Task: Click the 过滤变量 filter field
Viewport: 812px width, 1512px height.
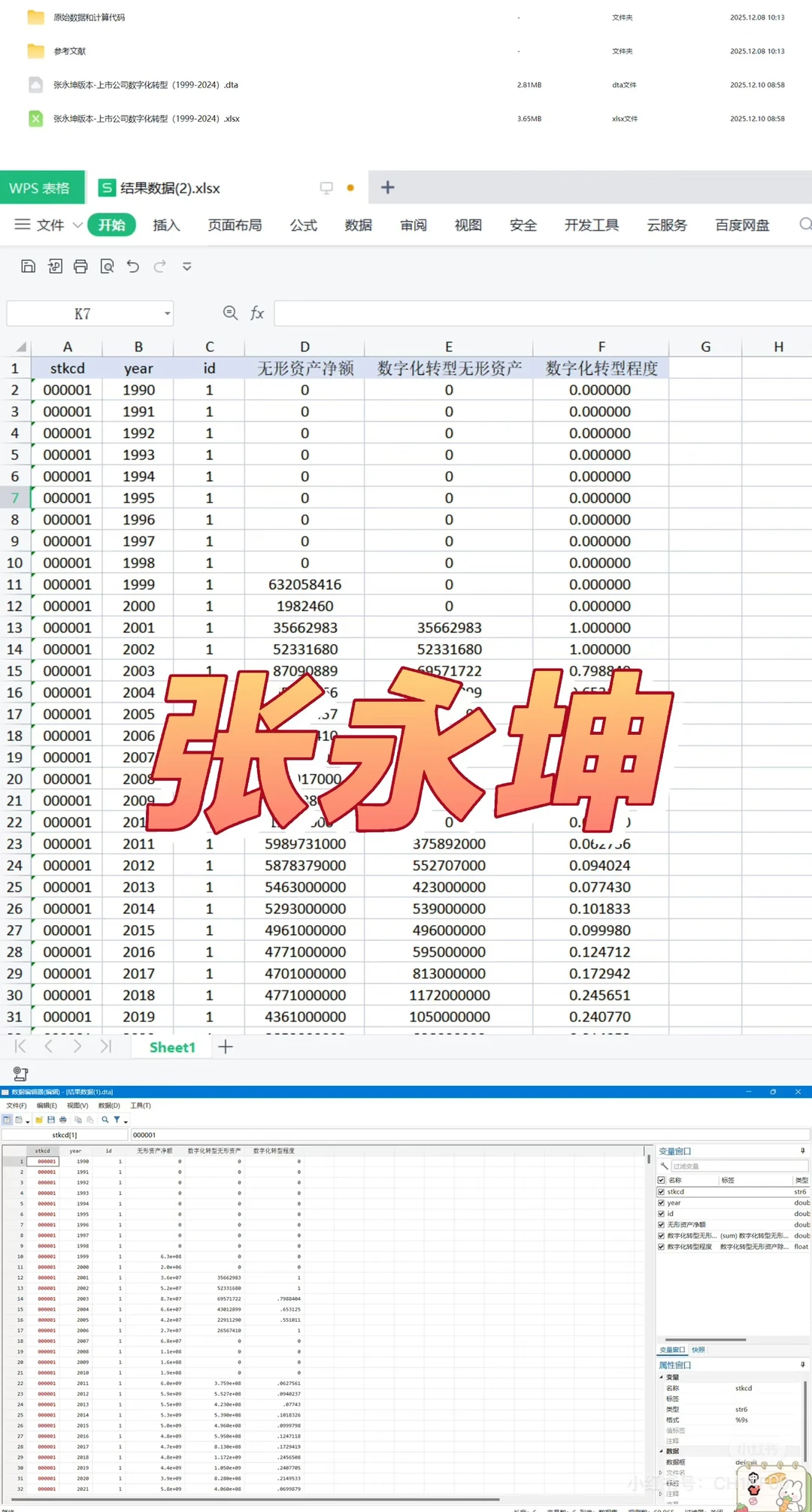Action: pos(739,1166)
